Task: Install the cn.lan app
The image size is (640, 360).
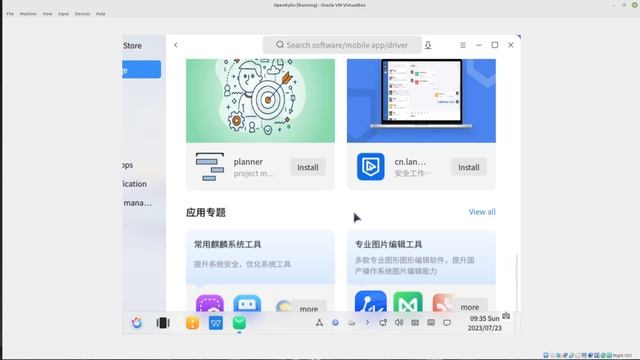Action: tap(469, 167)
